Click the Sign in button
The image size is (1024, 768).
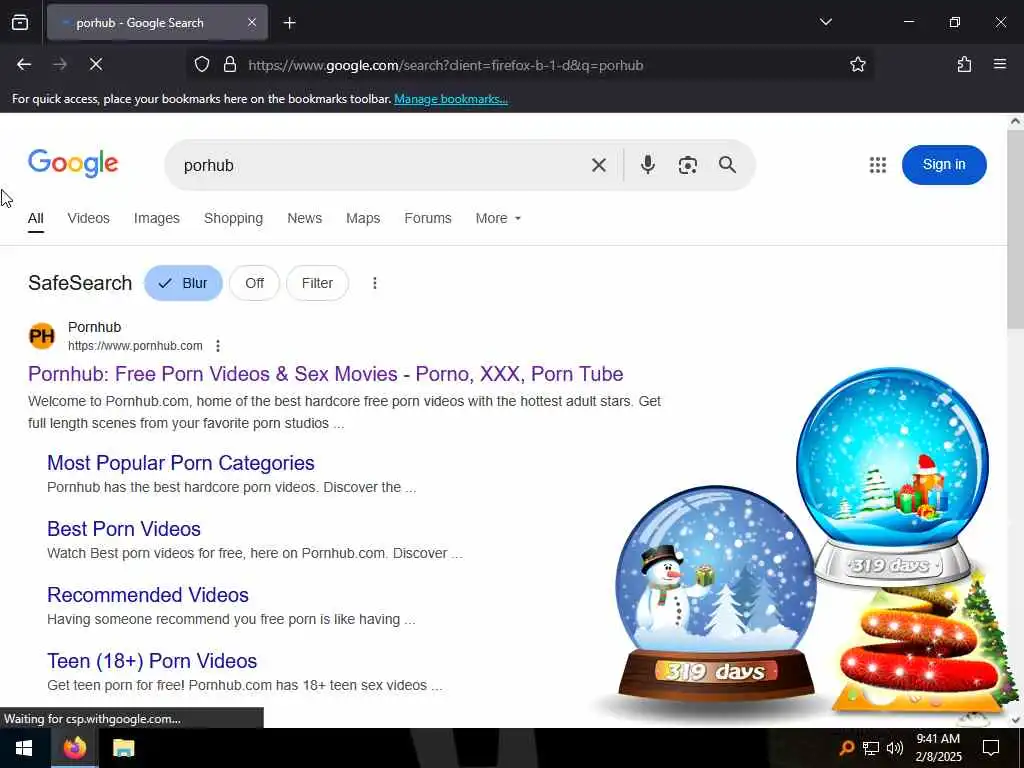tap(944, 165)
